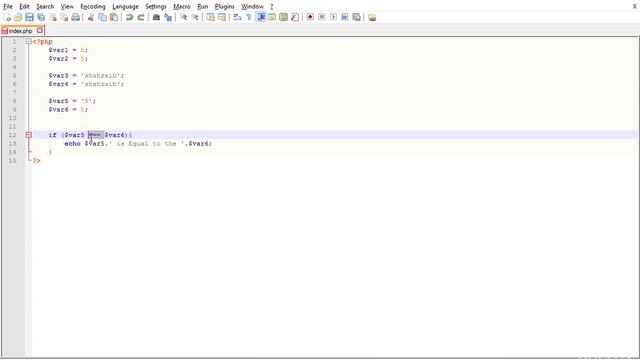Screen dimensions: 640x360
Task: Open the Edit menu
Action: pos(24,7)
